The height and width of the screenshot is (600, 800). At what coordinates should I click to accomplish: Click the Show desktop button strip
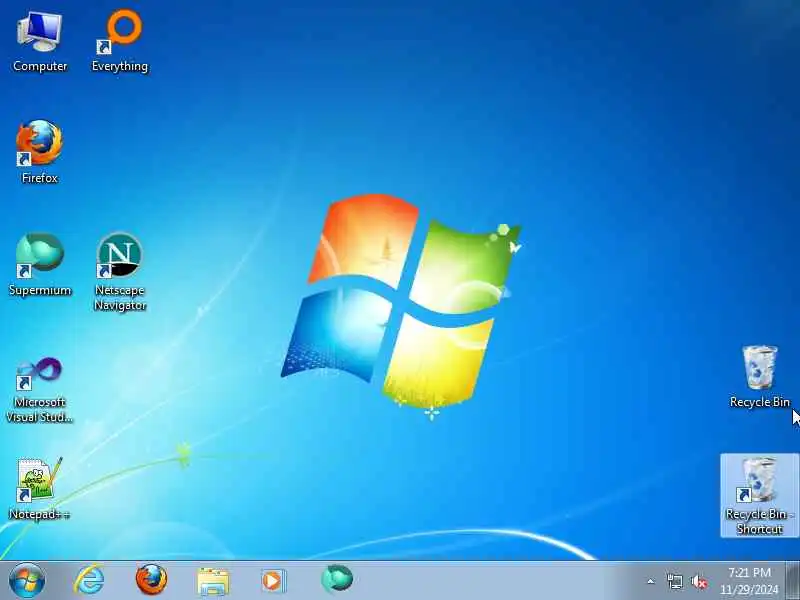(x=793, y=581)
